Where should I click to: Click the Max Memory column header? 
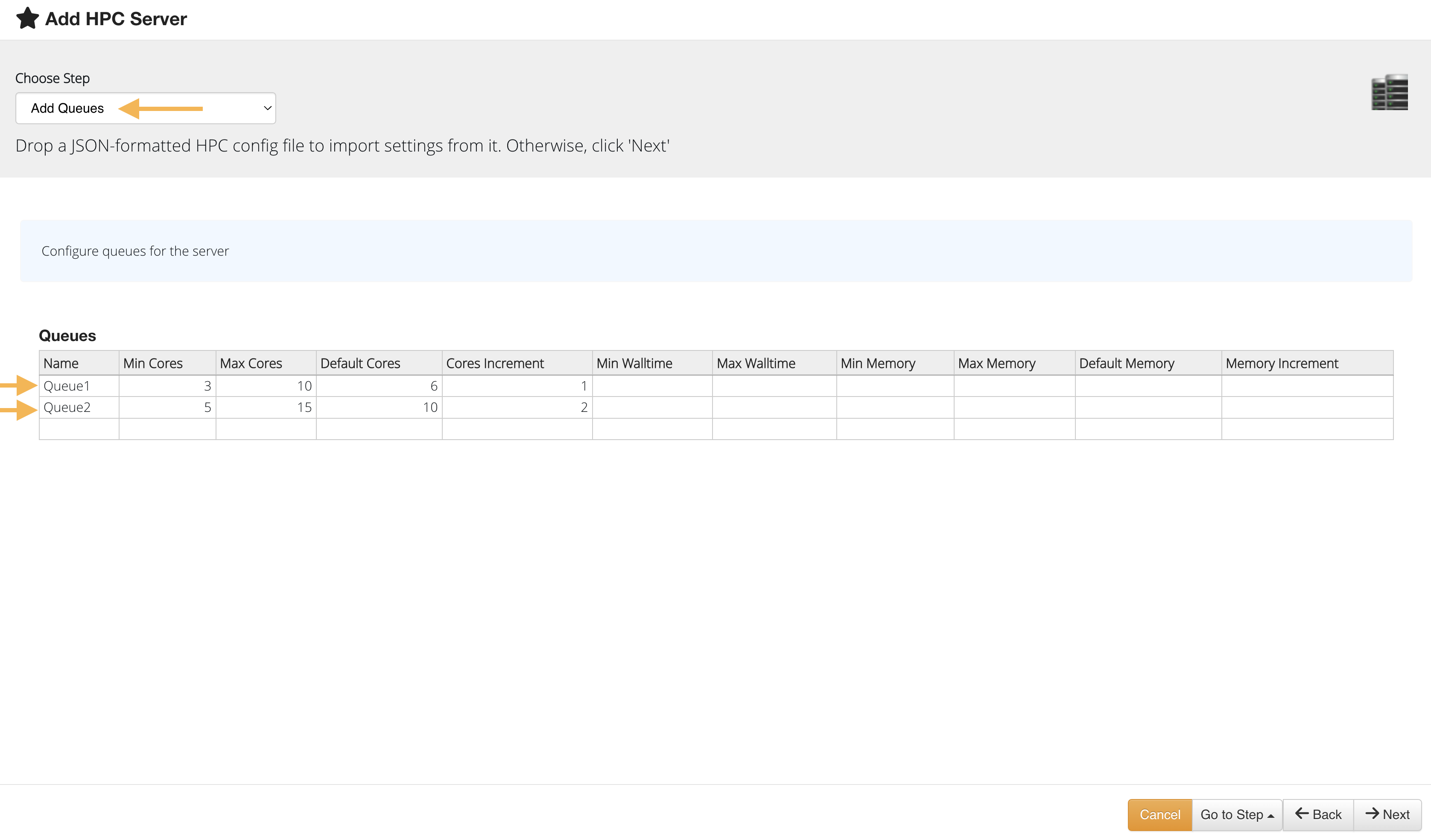1015,363
